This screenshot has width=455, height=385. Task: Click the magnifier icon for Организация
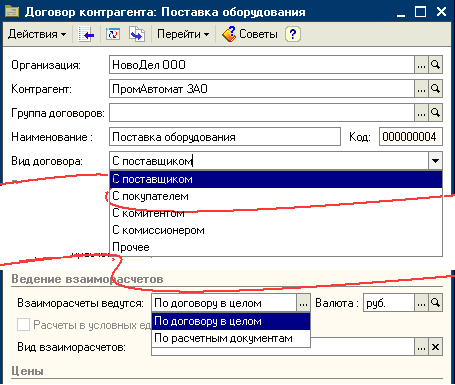(x=435, y=65)
